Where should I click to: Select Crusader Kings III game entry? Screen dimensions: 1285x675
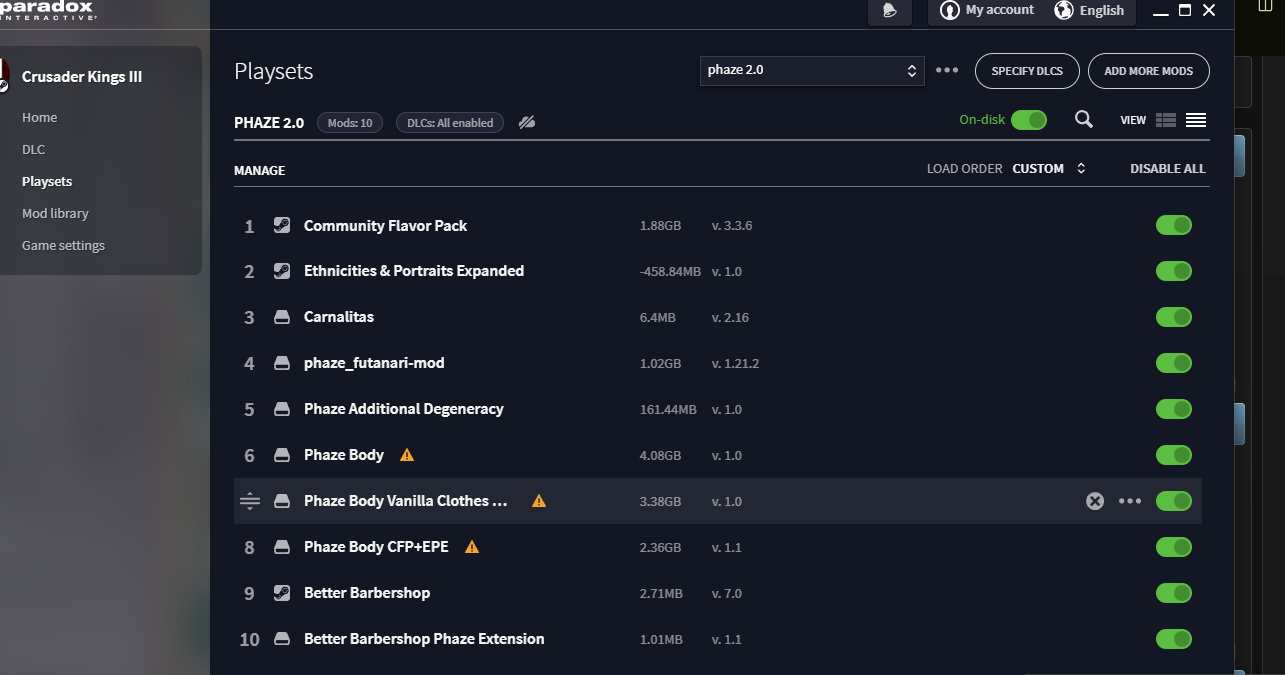tap(82, 77)
